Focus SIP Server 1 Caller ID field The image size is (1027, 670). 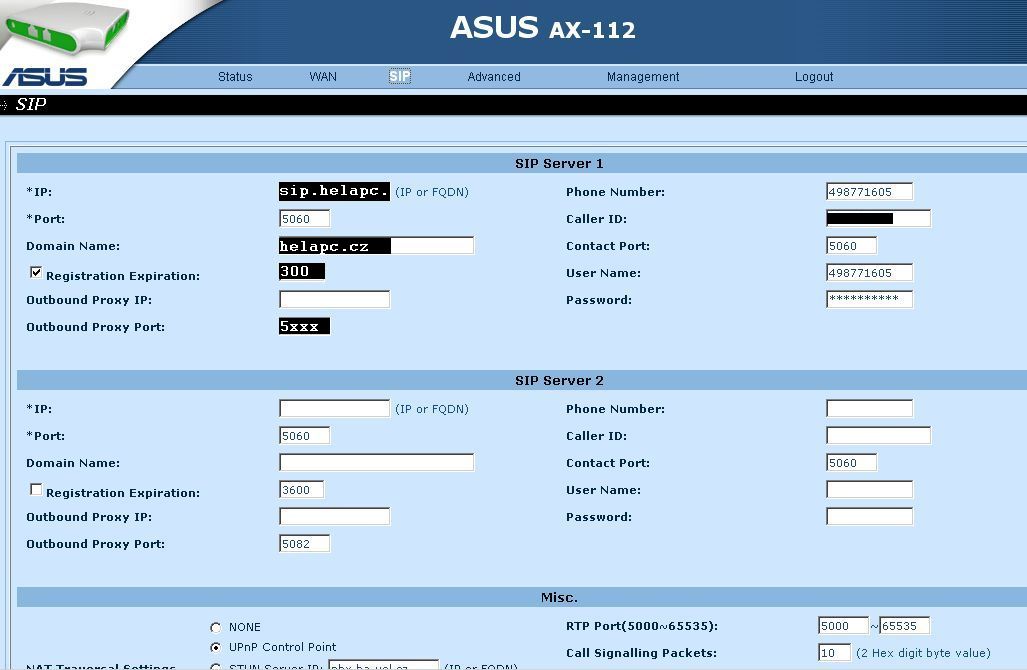pyautogui.click(x=878, y=218)
